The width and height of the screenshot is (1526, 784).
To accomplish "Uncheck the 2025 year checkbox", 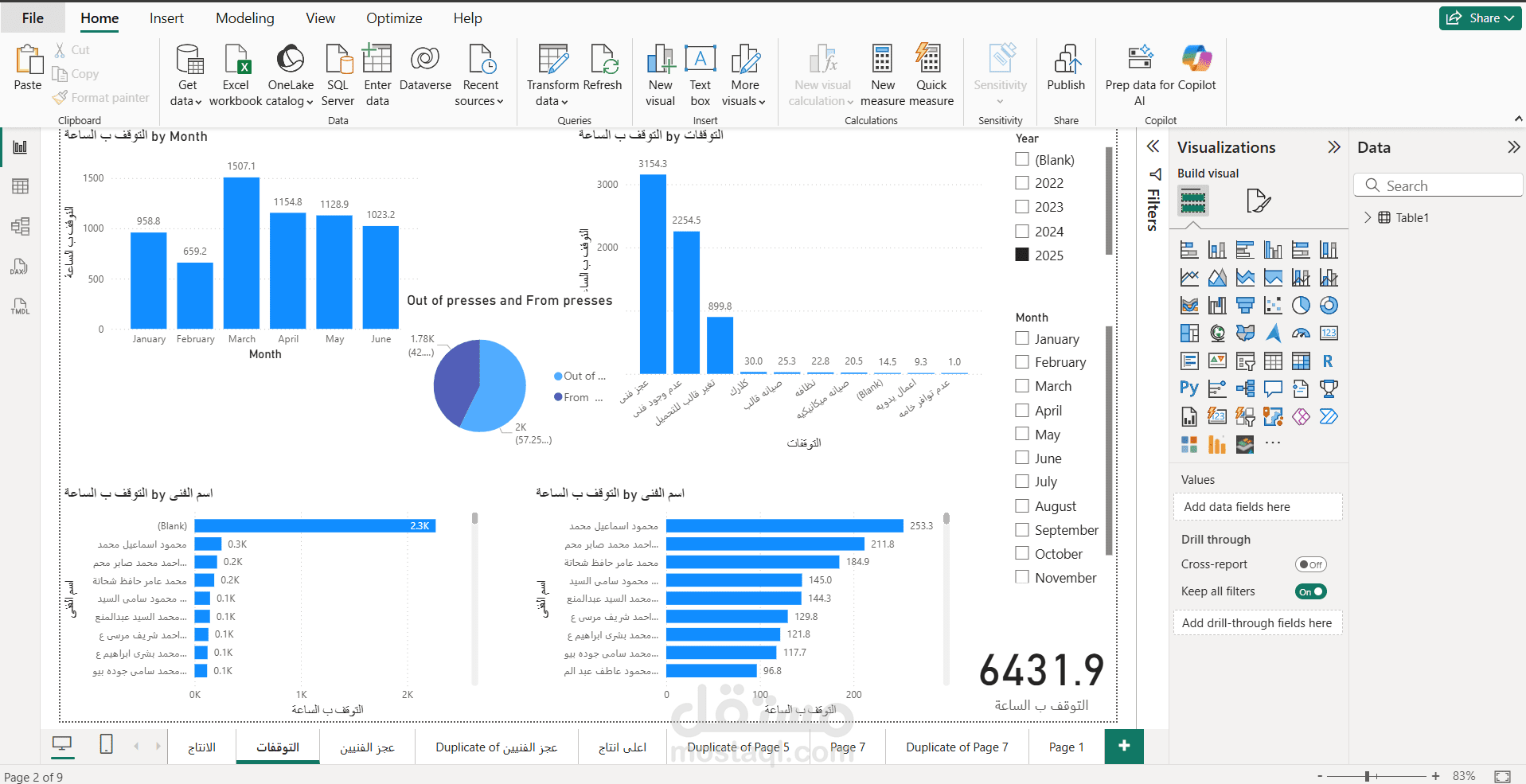I will [1022, 255].
